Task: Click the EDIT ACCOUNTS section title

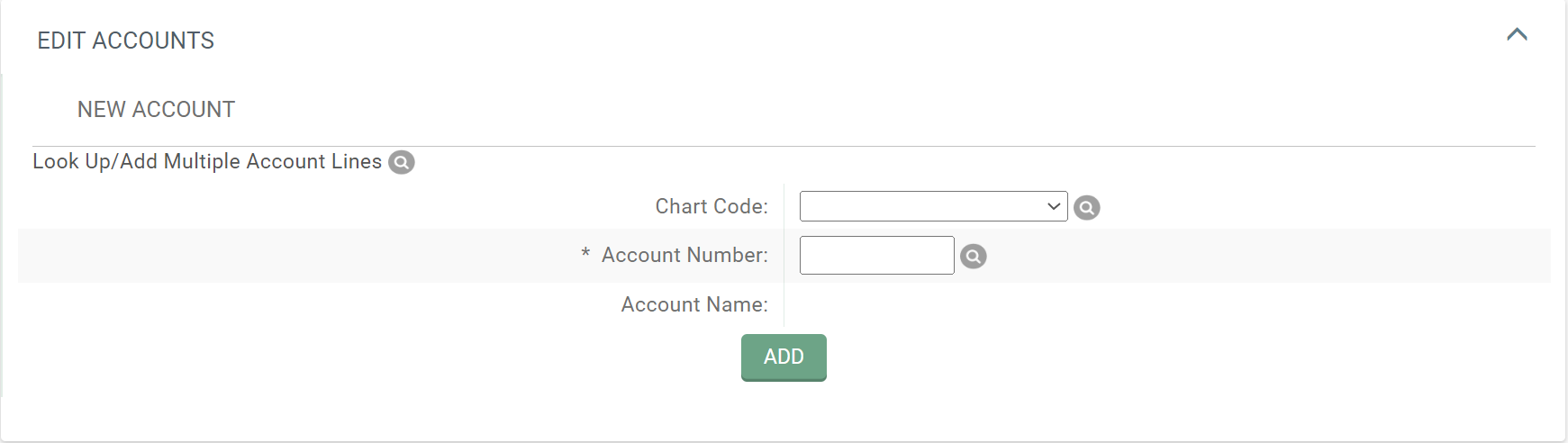Action: click(126, 41)
